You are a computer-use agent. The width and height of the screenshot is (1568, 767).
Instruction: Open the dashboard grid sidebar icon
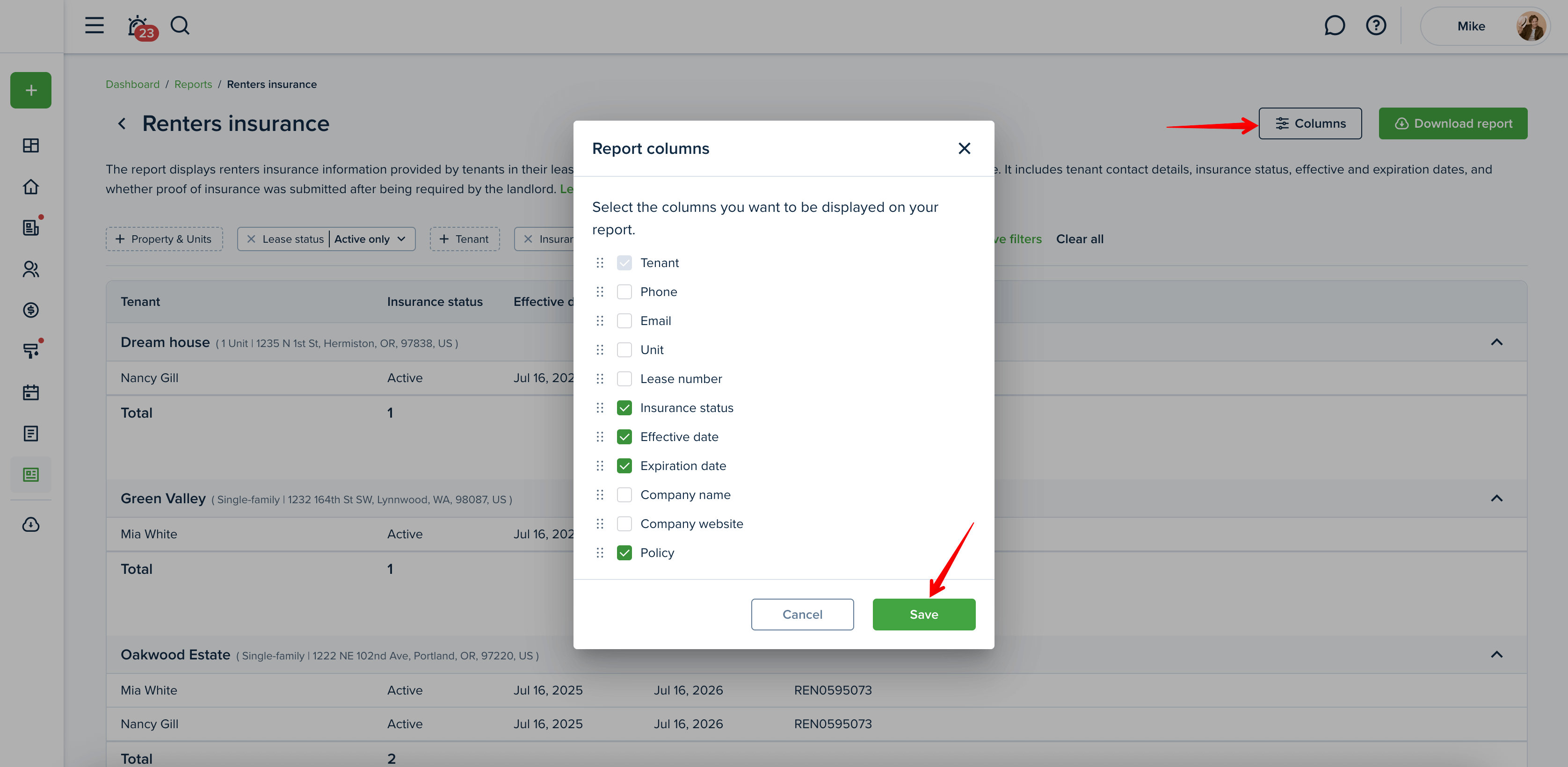pyautogui.click(x=31, y=145)
